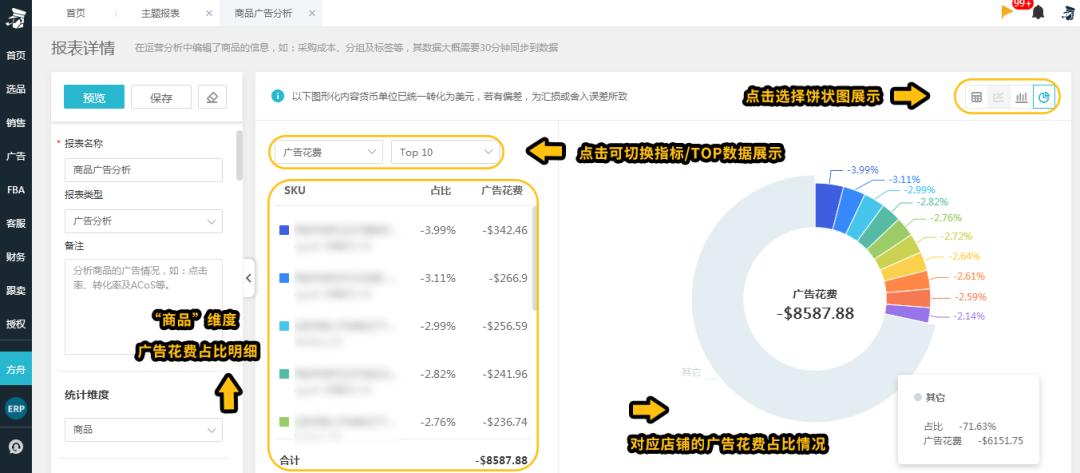Click the 预览 button
The height and width of the screenshot is (473, 1080).
pyautogui.click(x=94, y=97)
